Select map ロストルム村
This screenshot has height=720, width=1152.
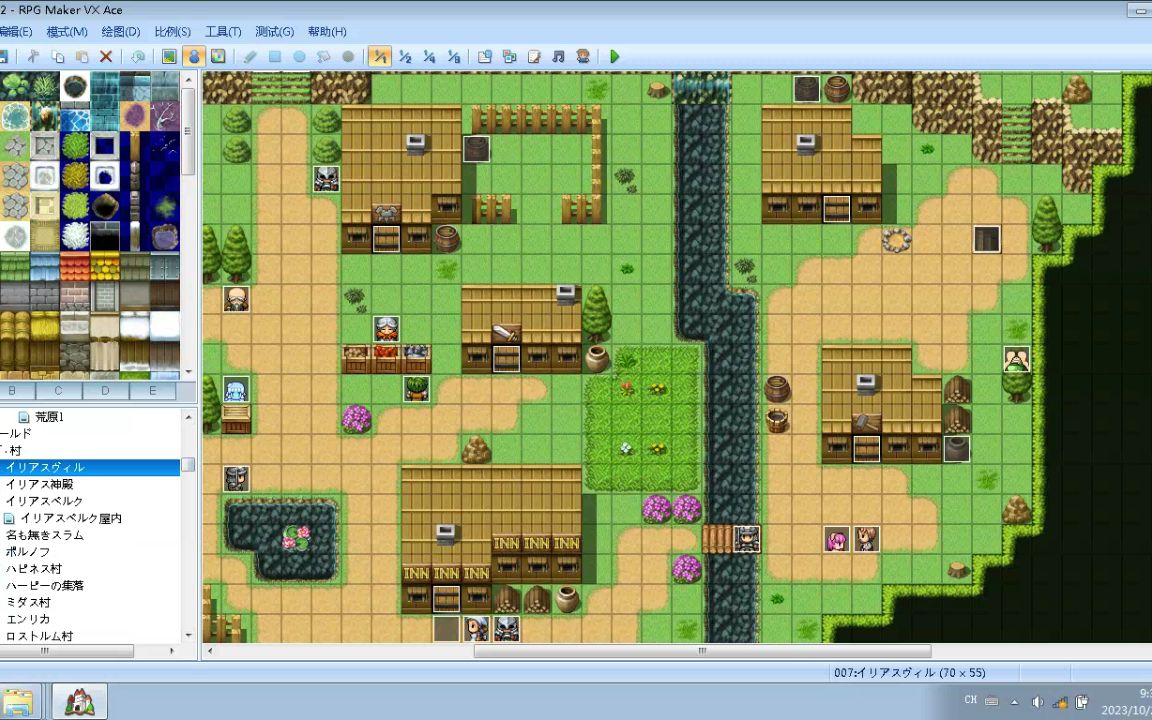[39, 636]
